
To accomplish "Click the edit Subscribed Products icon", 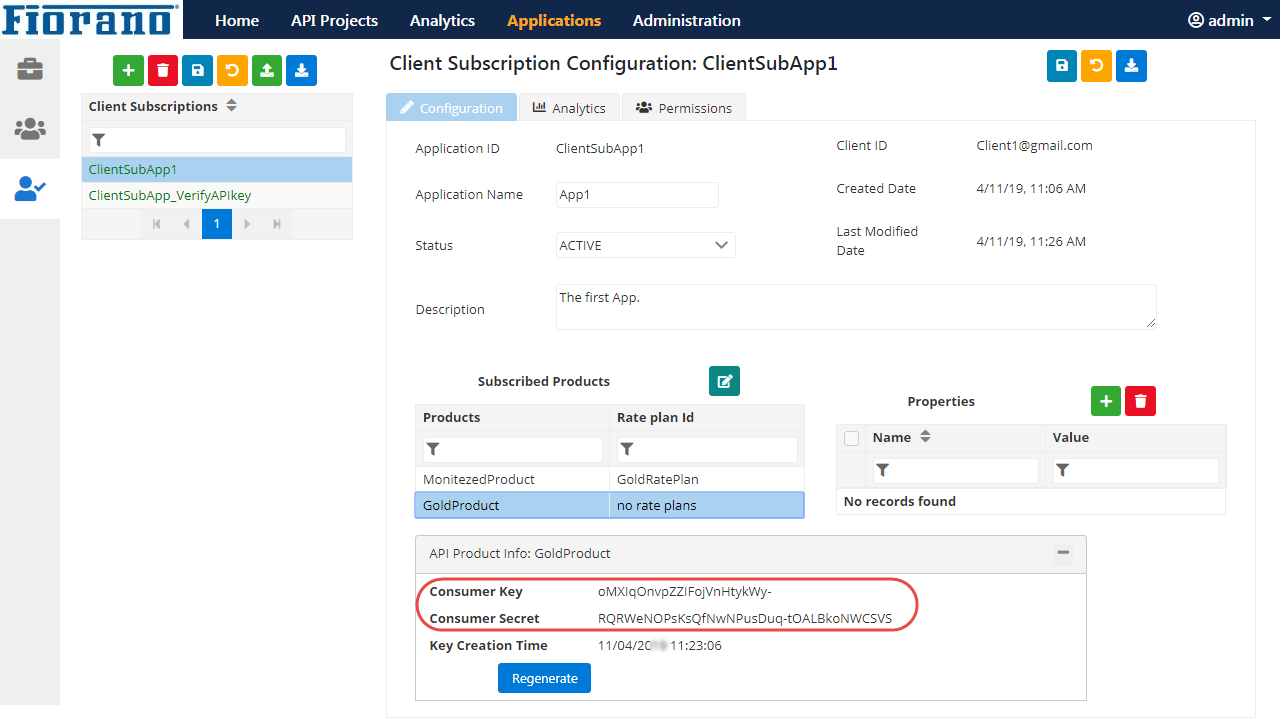I will pos(724,381).
